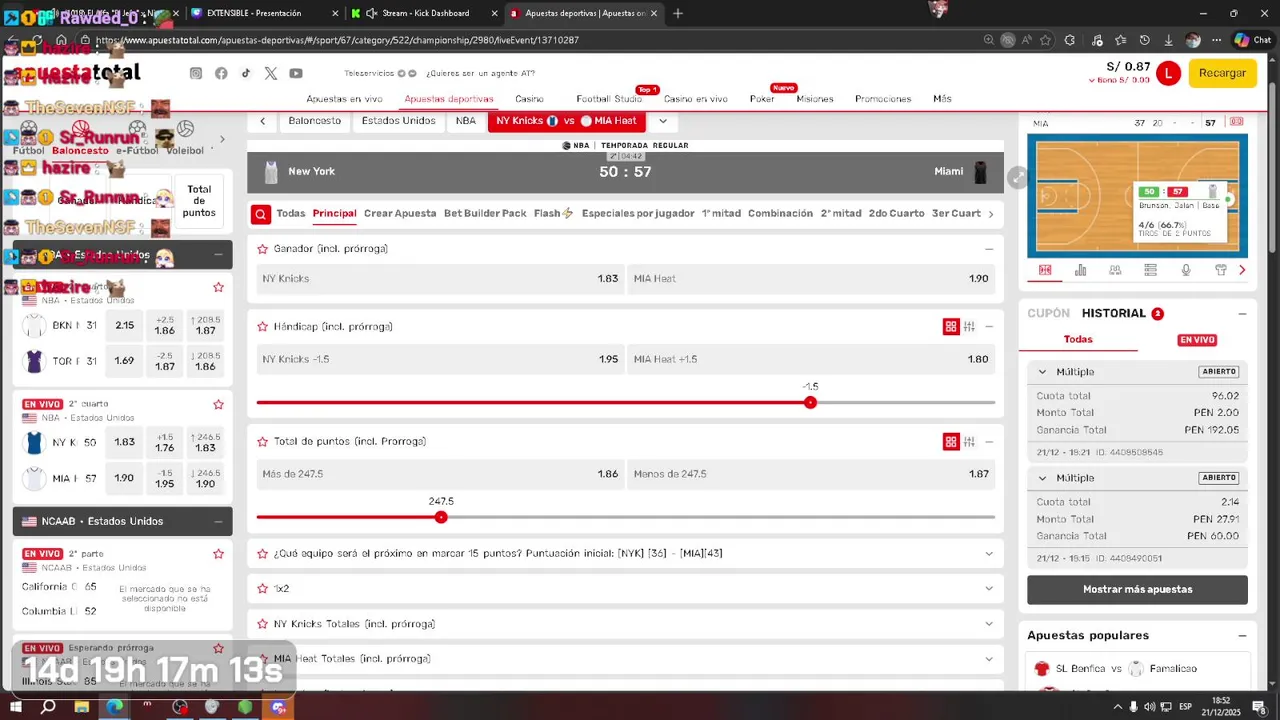Open the Football Studio menu item

click(609, 99)
